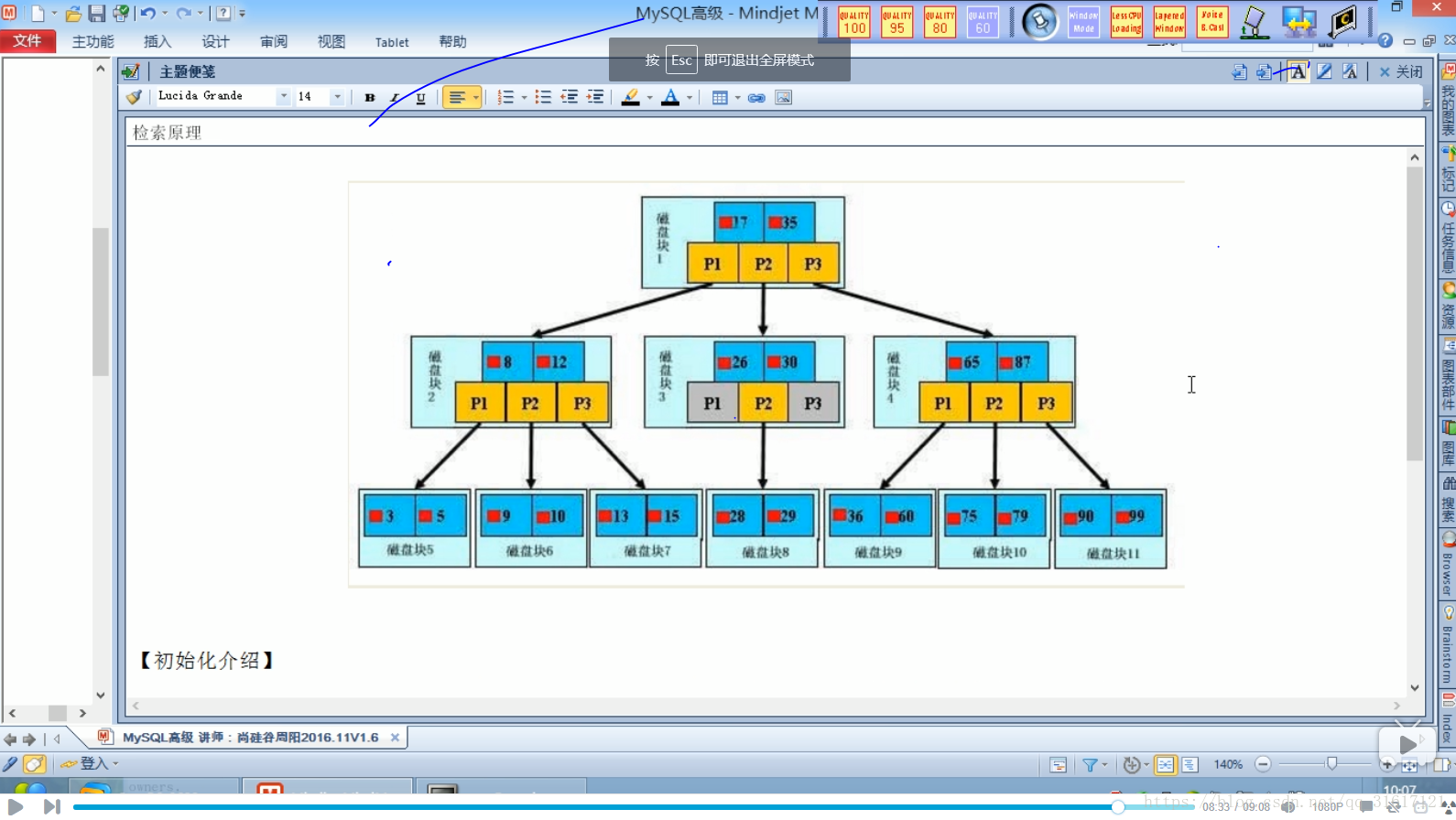The image size is (1456, 820).
Task: Set the capture quality to 95
Action: tap(896, 22)
